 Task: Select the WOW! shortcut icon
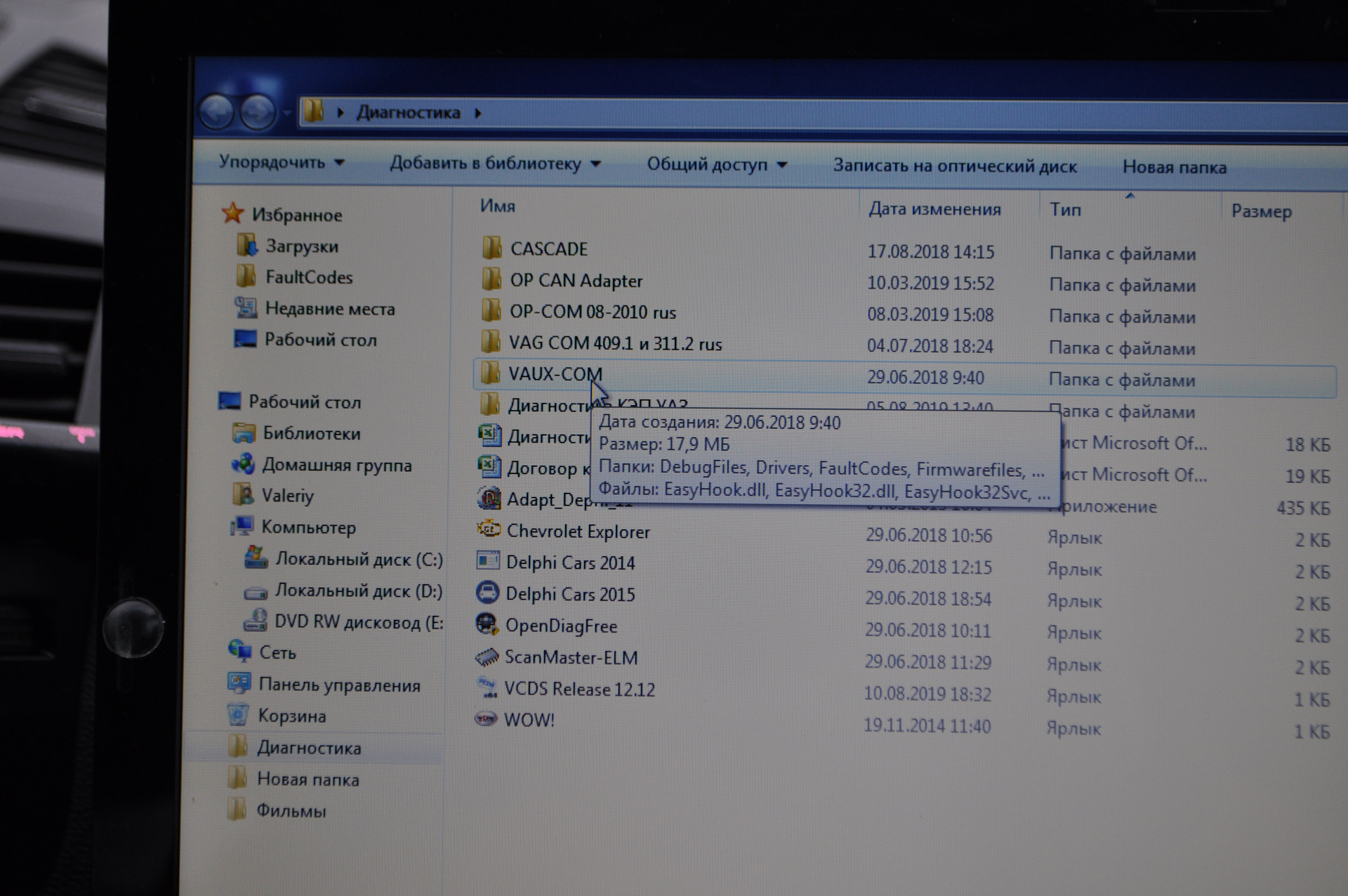(x=486, y=720)
